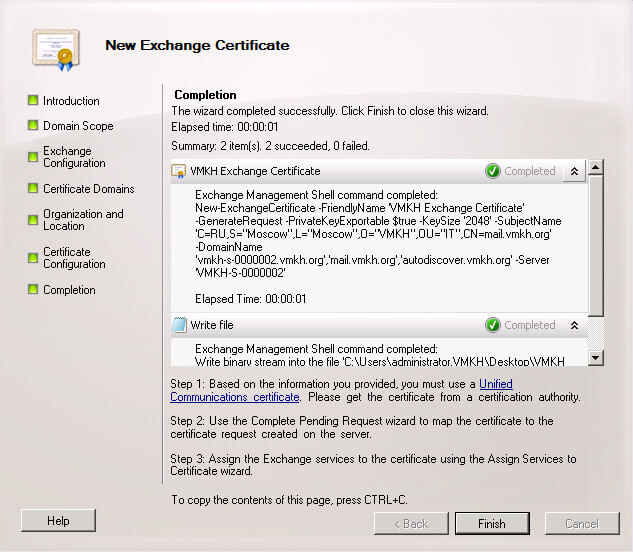
Task: Click the -Server 'VMKH-S-0000002' text
Action: [371, 267]
